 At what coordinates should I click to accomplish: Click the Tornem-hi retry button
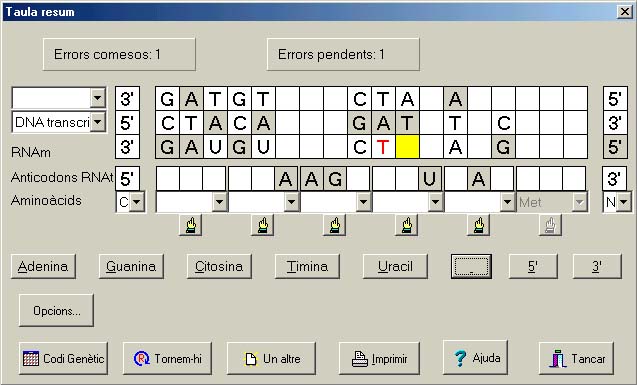coord(167,358)
